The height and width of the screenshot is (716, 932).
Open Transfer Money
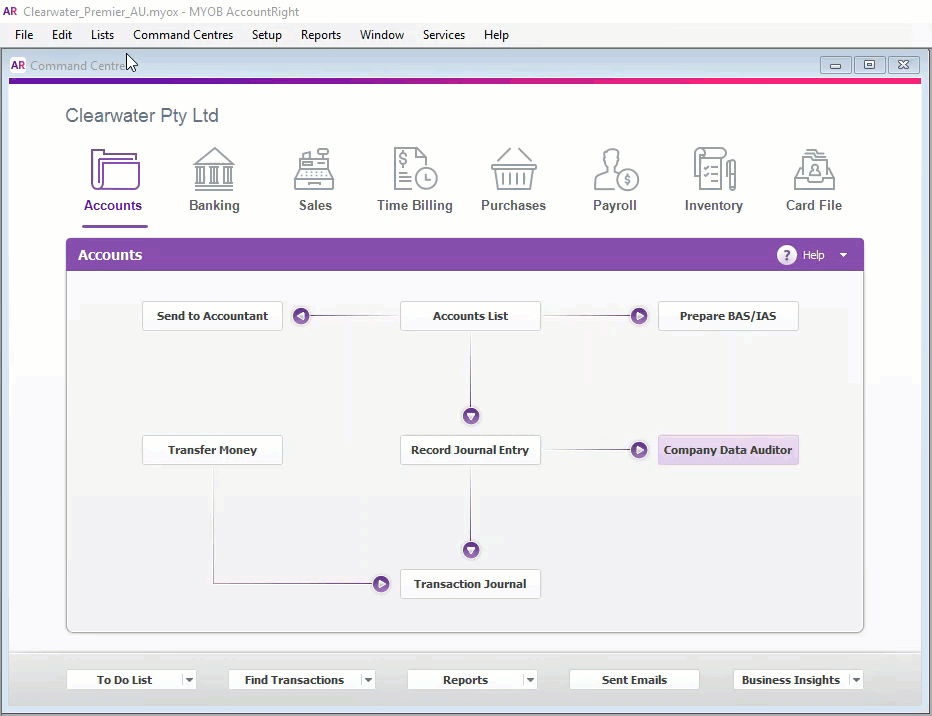[x=212, y=450]
